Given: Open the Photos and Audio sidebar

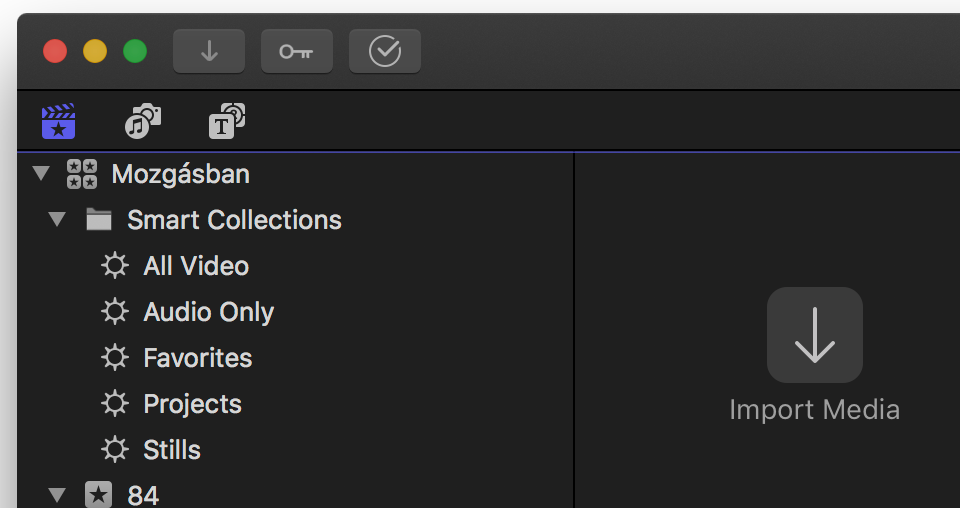Looking at the screenshot, I should pyautogui.click(x=143, y=121).
